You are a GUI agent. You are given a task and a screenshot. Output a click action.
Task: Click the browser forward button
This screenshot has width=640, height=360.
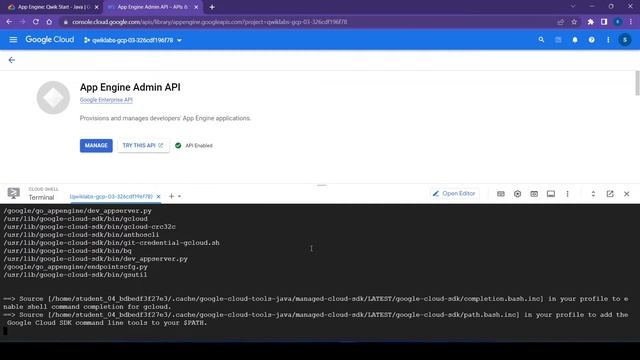click(22, 22)
